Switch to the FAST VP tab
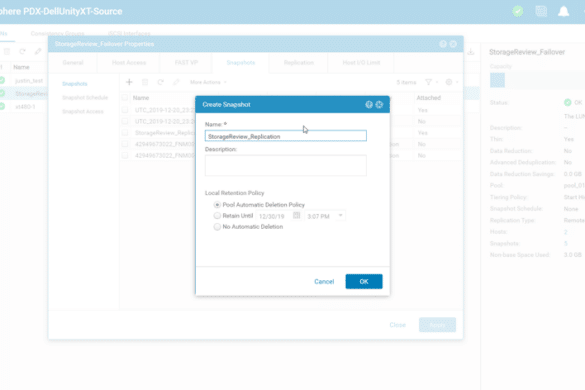This screenshot has height=390, width=585. [186, 62]
